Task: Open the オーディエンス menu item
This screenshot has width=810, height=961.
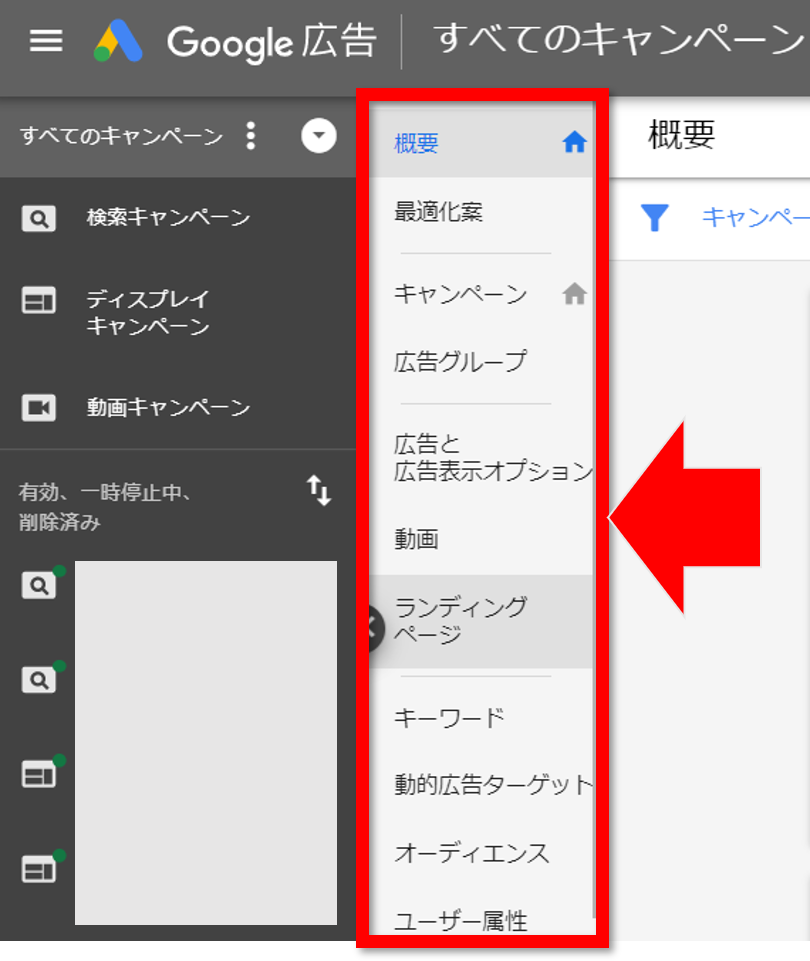Action: (x=472, y=853)
